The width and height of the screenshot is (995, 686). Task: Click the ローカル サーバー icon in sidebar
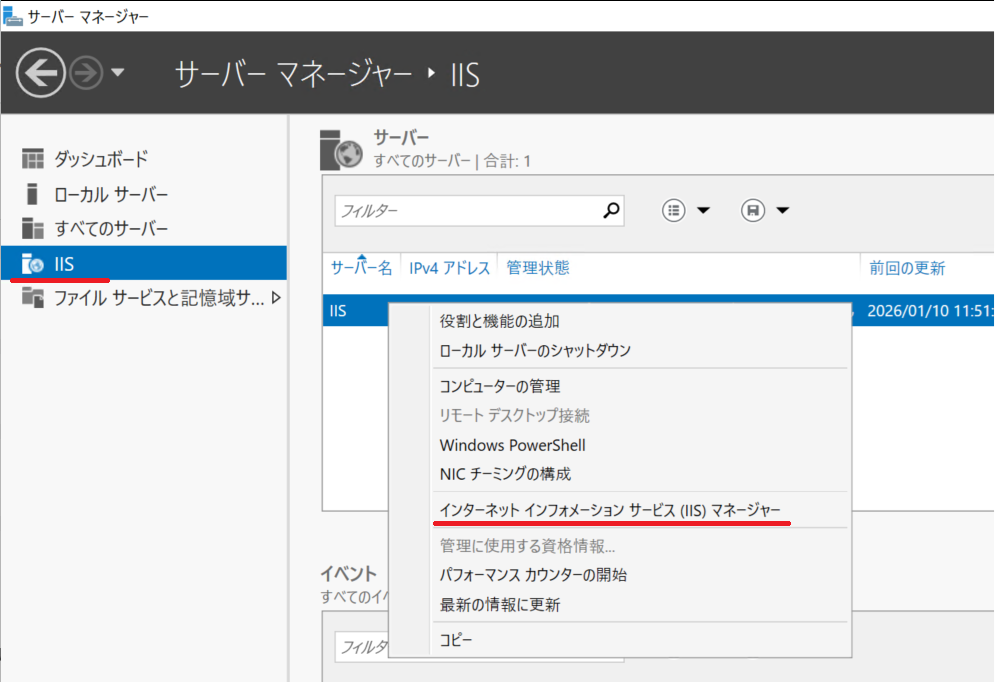32,194
